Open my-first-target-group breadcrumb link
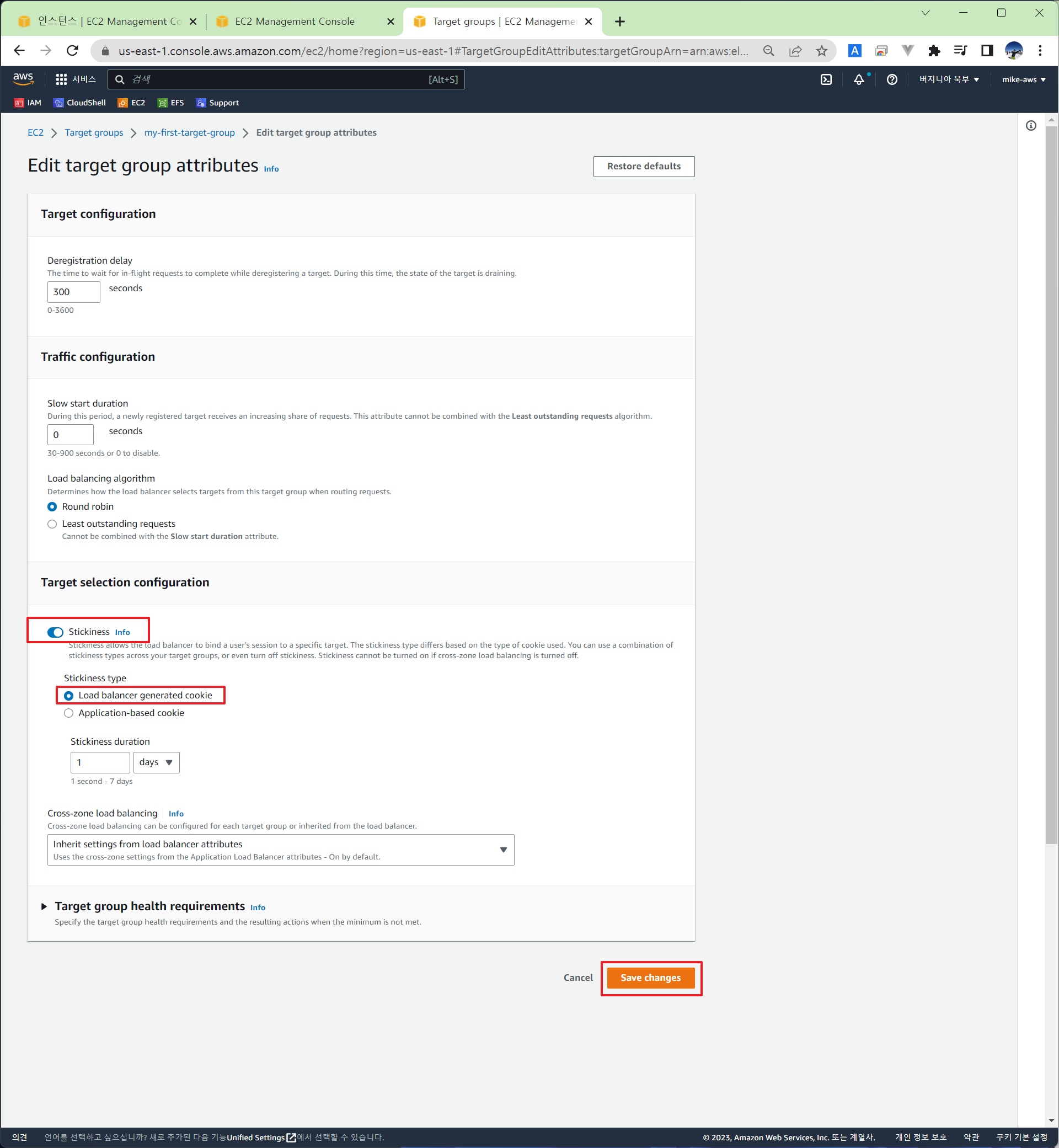The height and width of the screenshot is (1148, 1059). (x=190, y=132)
